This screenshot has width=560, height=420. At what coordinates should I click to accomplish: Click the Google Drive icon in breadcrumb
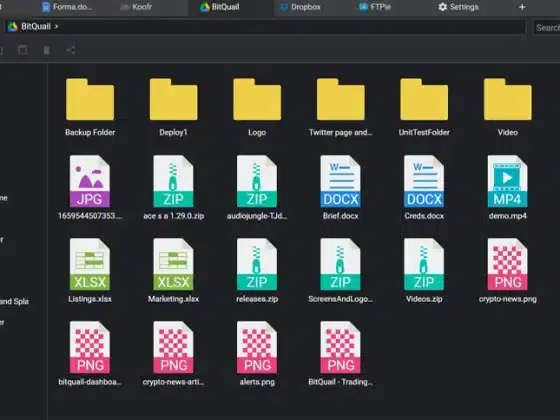13,27
